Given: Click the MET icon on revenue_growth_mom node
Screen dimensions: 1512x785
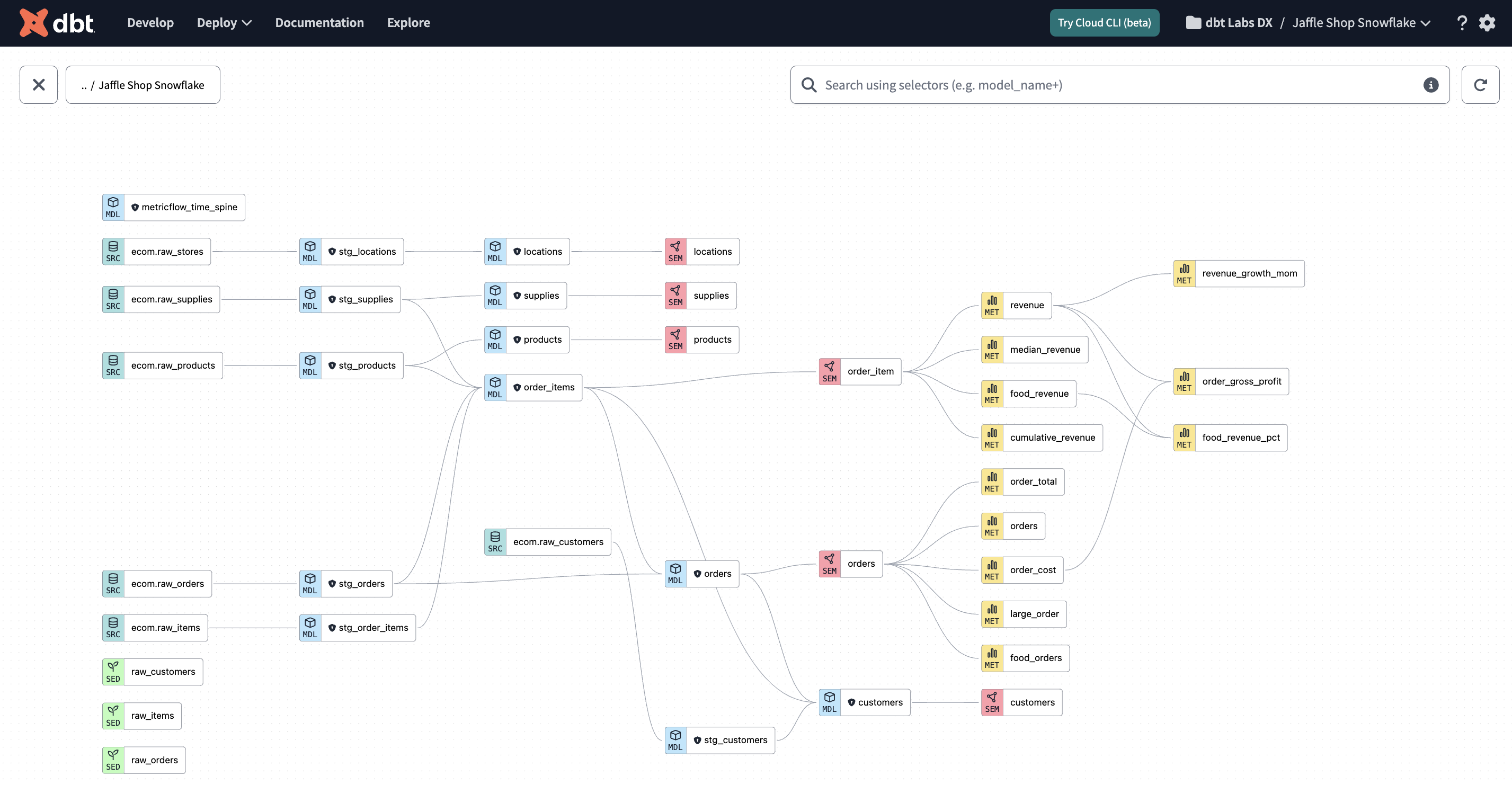Looking at the screenshot, I should [1184, 272].
